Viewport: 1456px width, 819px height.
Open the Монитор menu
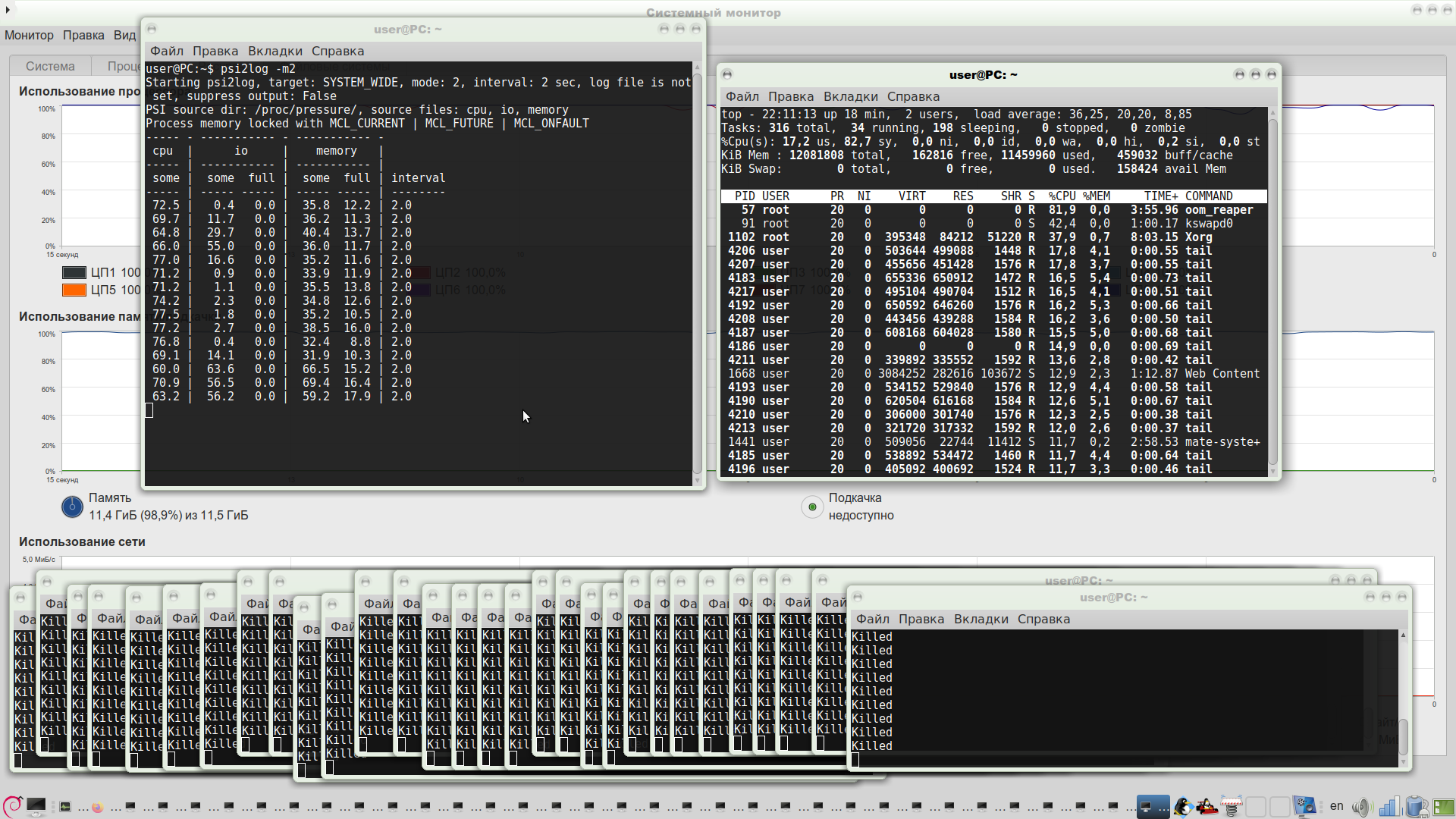(29, 35)
